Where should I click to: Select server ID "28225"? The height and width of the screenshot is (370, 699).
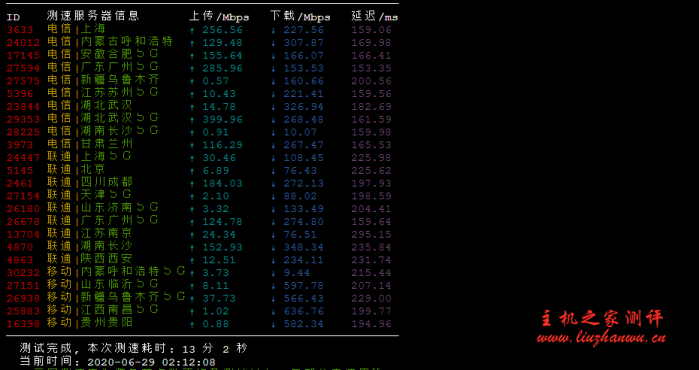coord(23,132)
